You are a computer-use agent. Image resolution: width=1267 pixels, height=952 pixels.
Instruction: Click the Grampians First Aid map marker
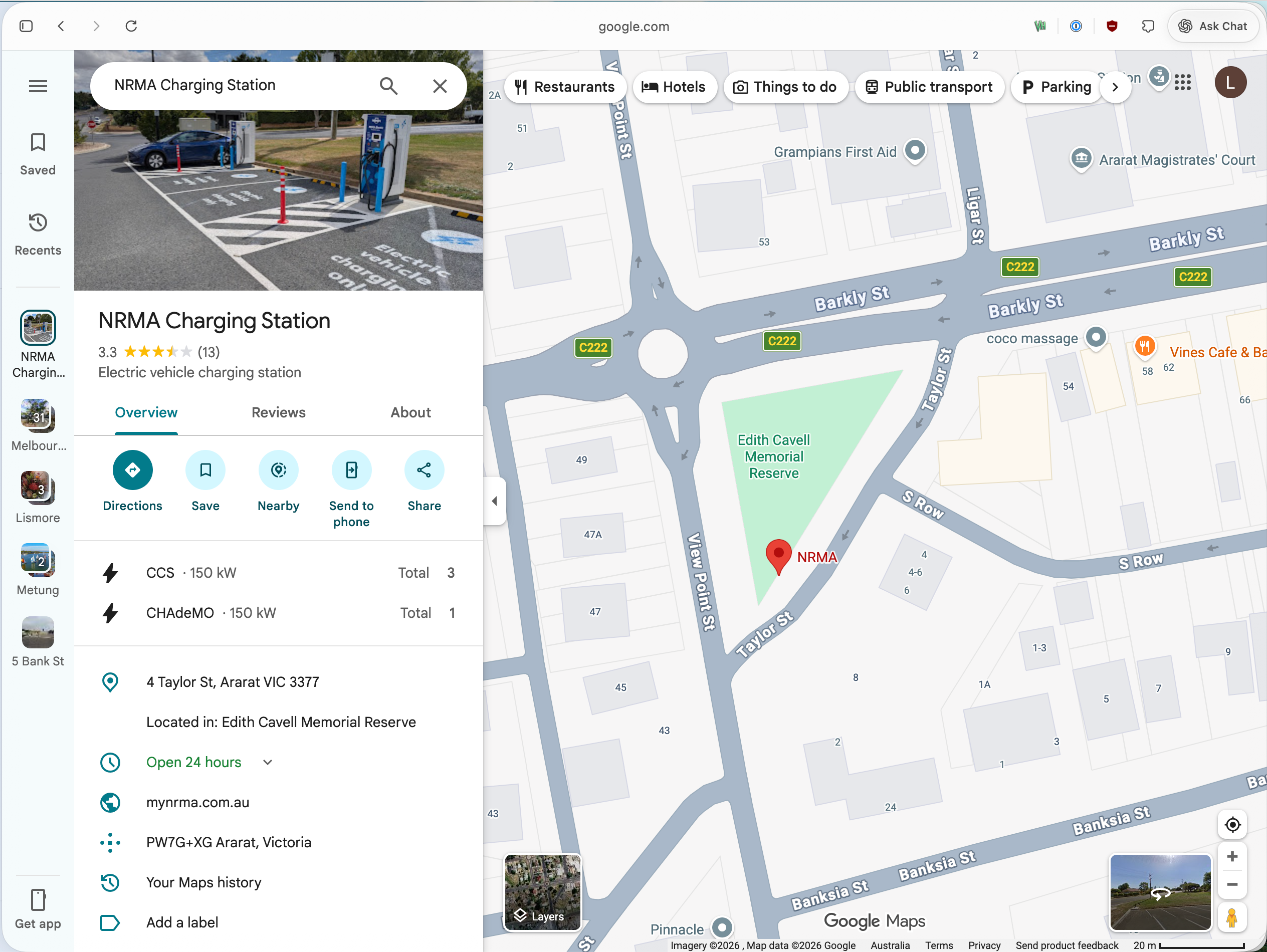coord(915,151)
